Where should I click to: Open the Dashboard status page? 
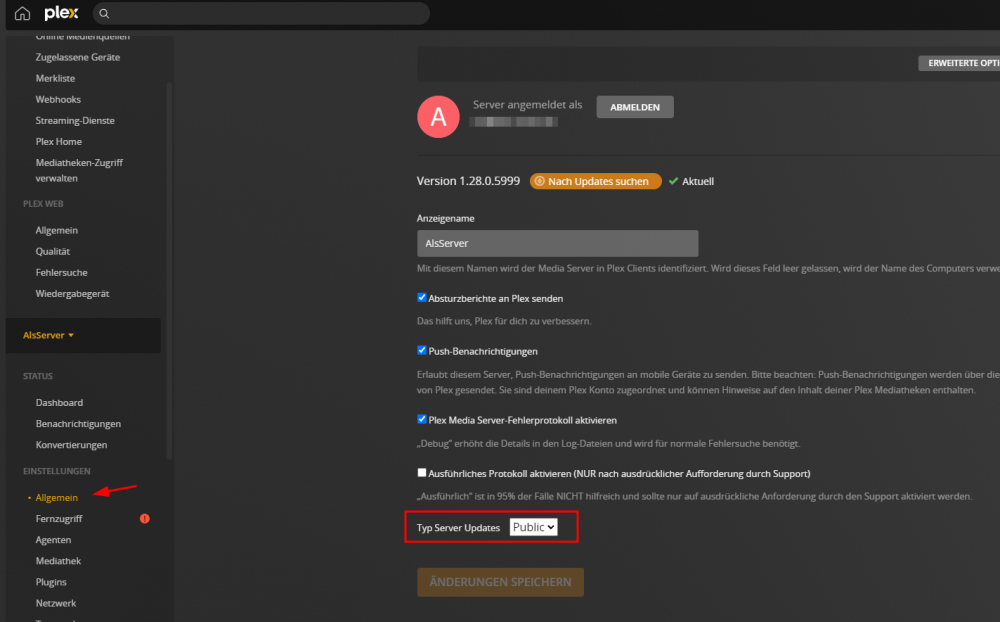(59, 403)
